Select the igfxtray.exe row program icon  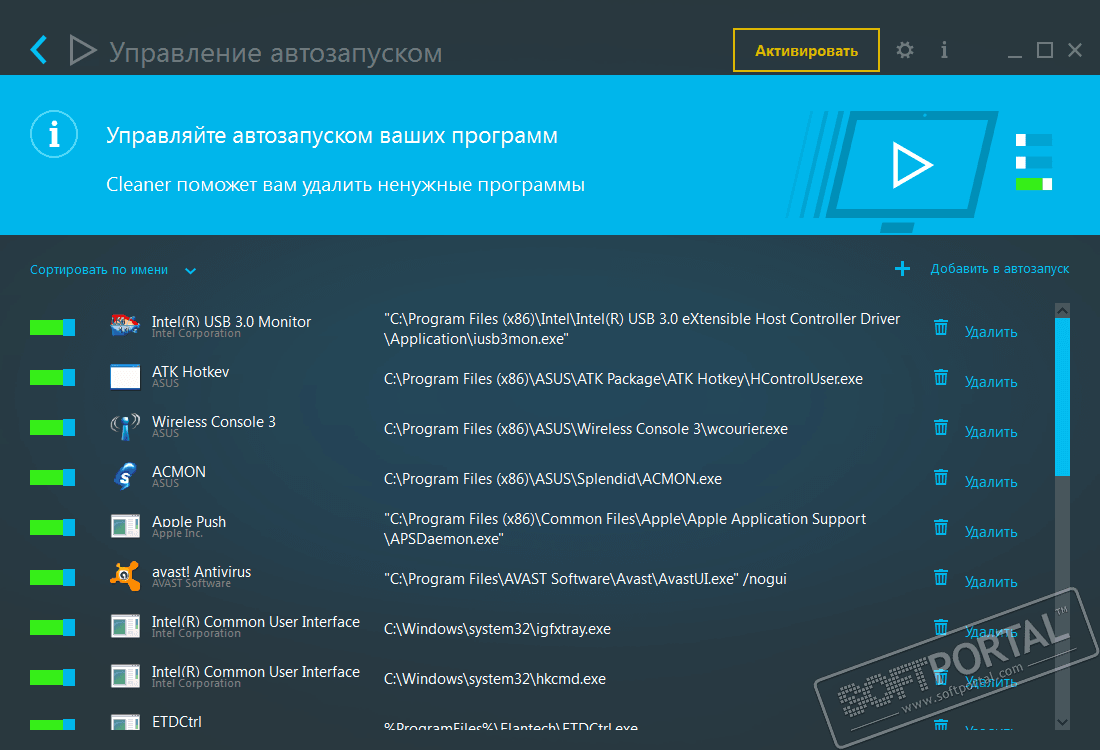pyautogui.click(x=125, y=627)
